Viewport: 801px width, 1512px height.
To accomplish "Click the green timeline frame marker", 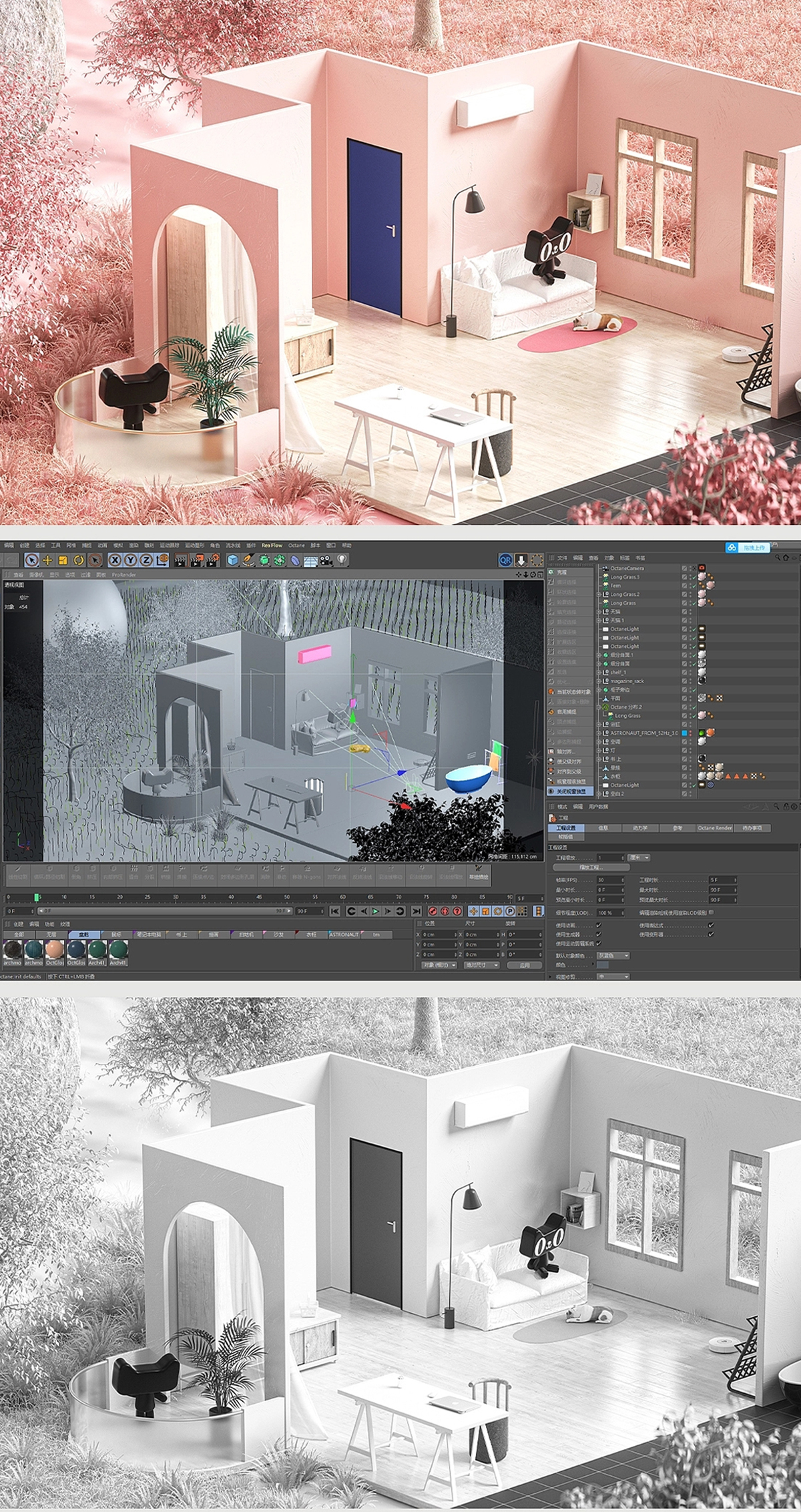I will click(x=37, y=897).
